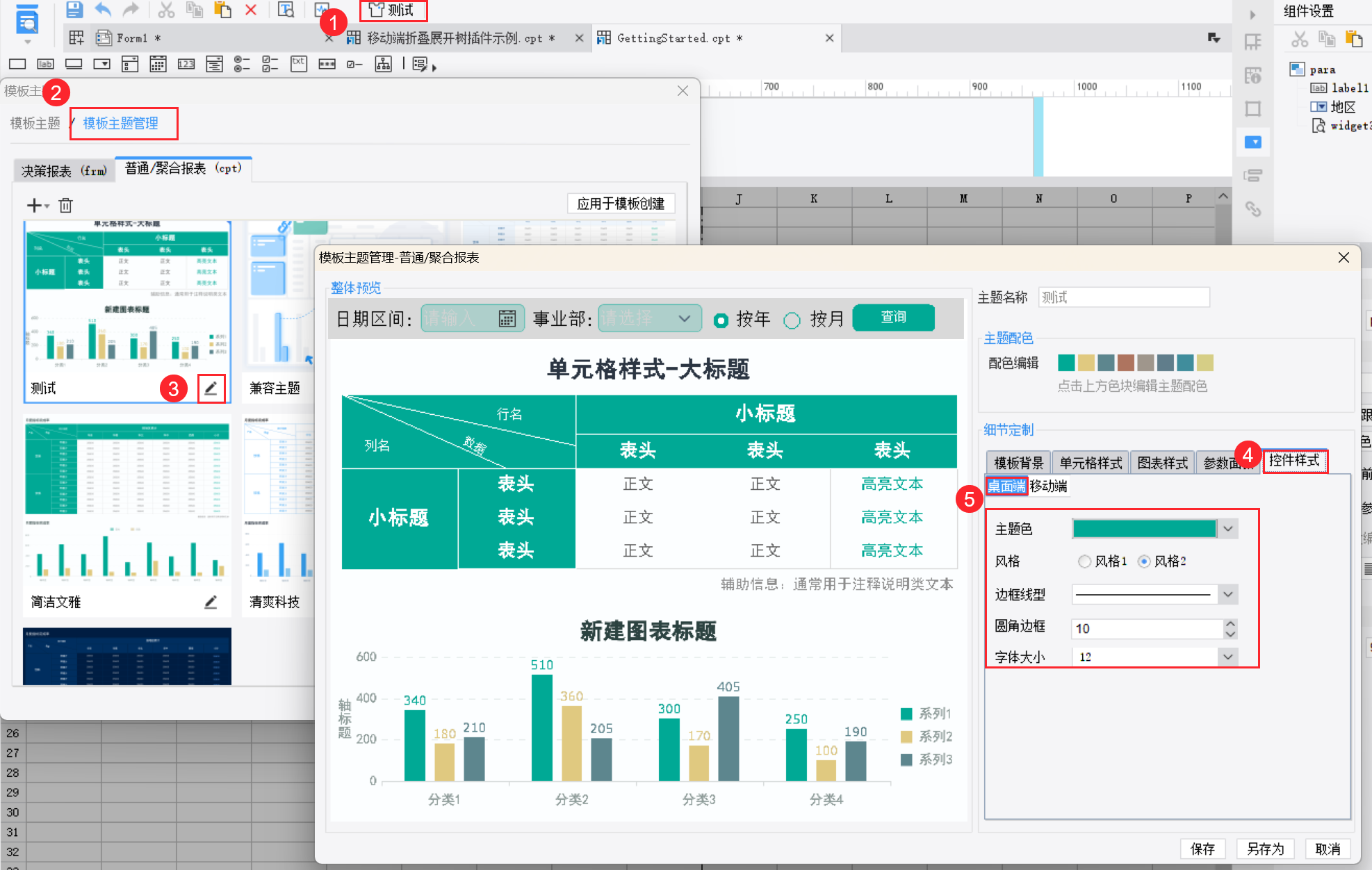Click the save icon in top toolbar
1372x870 pixels.
click(74, 10)
